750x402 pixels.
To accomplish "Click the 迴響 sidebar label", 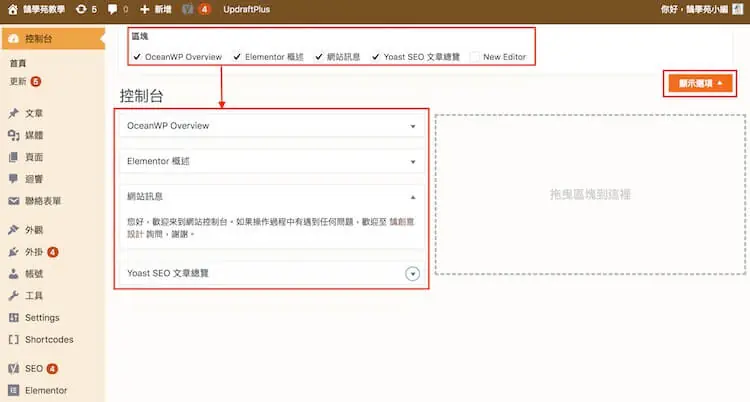I will click(x=34, y=179).
